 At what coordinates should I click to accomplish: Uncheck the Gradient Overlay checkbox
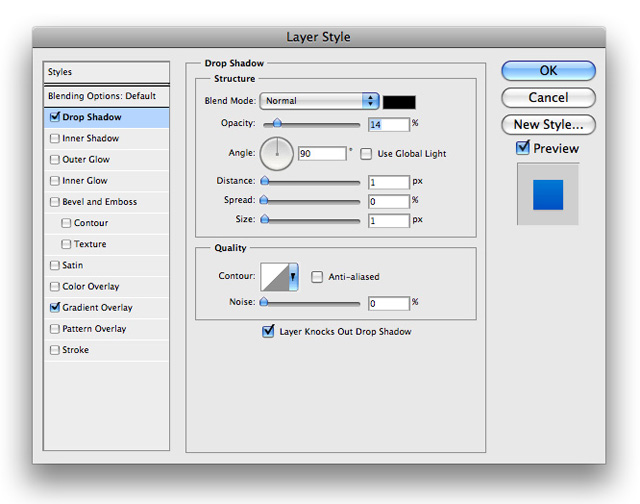[55, 308]
